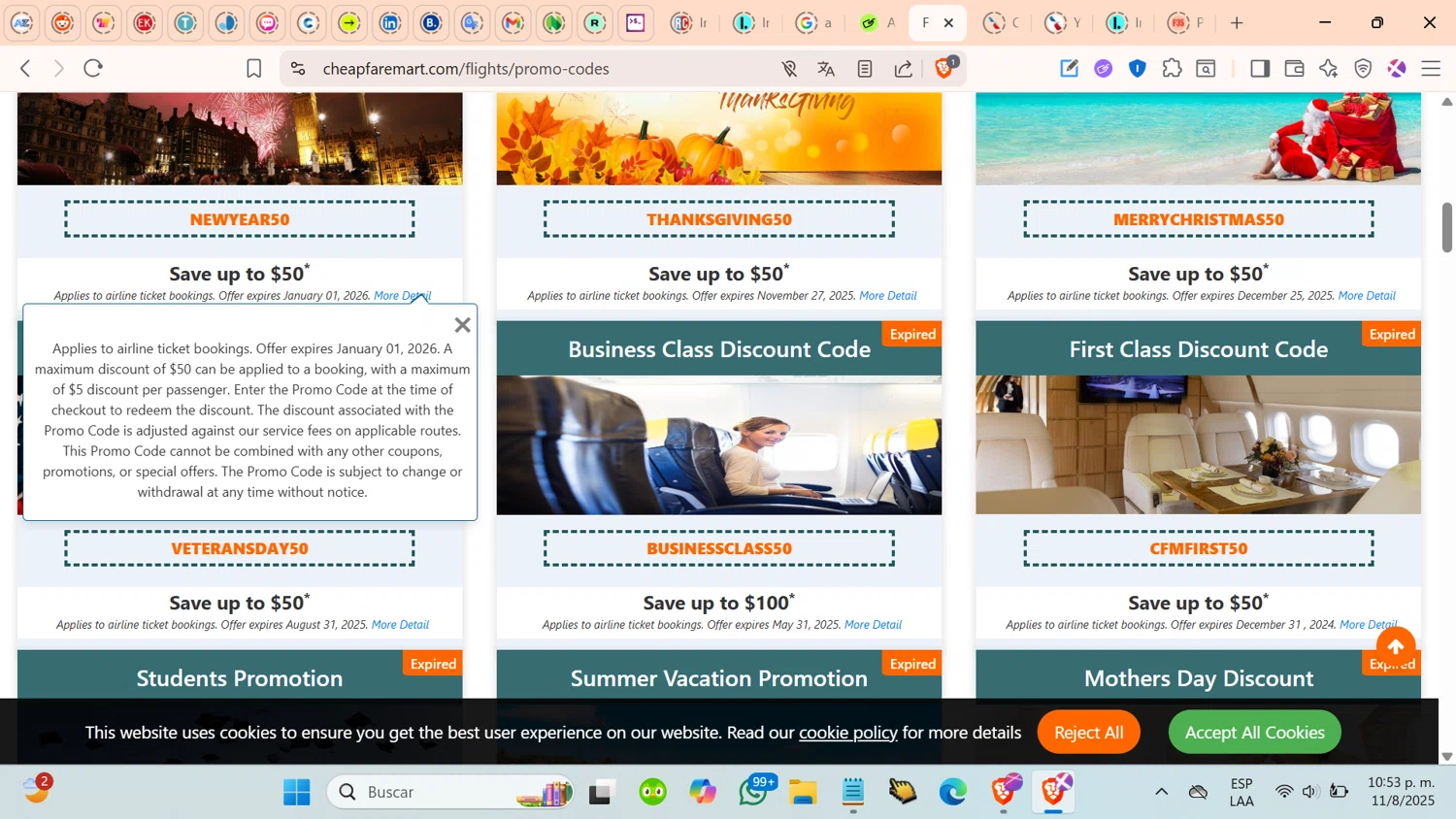1456x819 pixels.
Task: Copy the VETERANSDAY50 promo code
Action: click(x=240, y=548)
